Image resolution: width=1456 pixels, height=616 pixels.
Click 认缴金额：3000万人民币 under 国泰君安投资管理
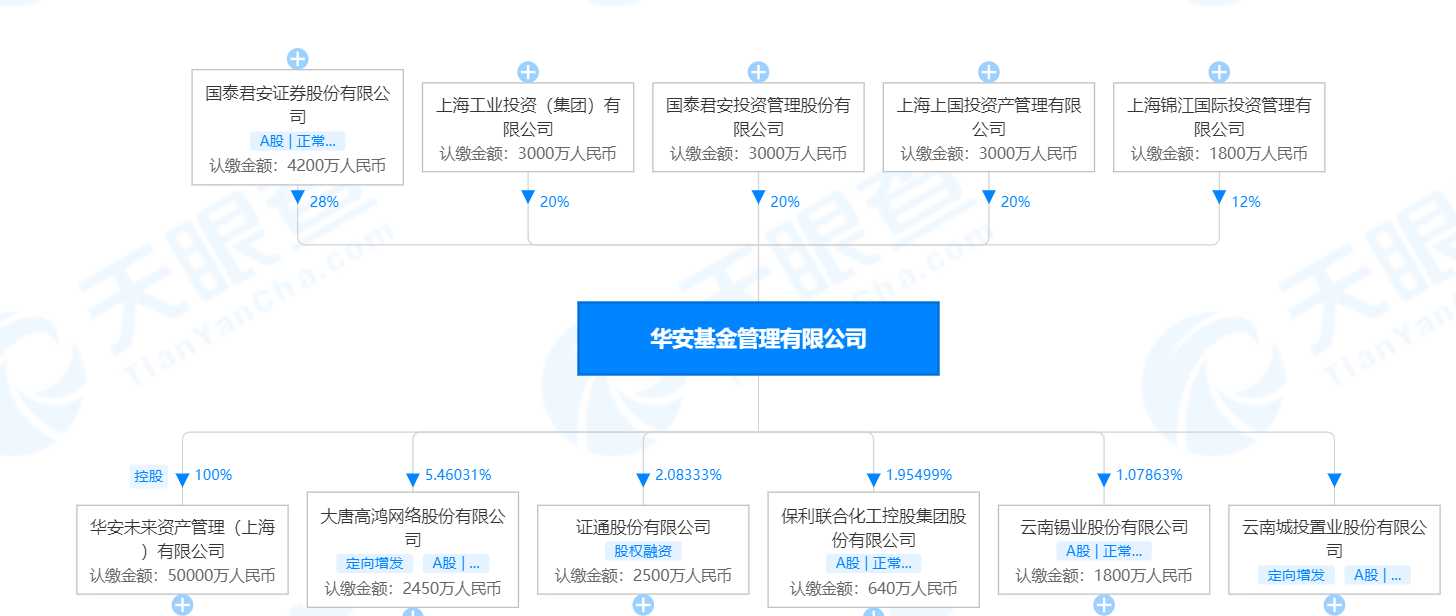758,154
